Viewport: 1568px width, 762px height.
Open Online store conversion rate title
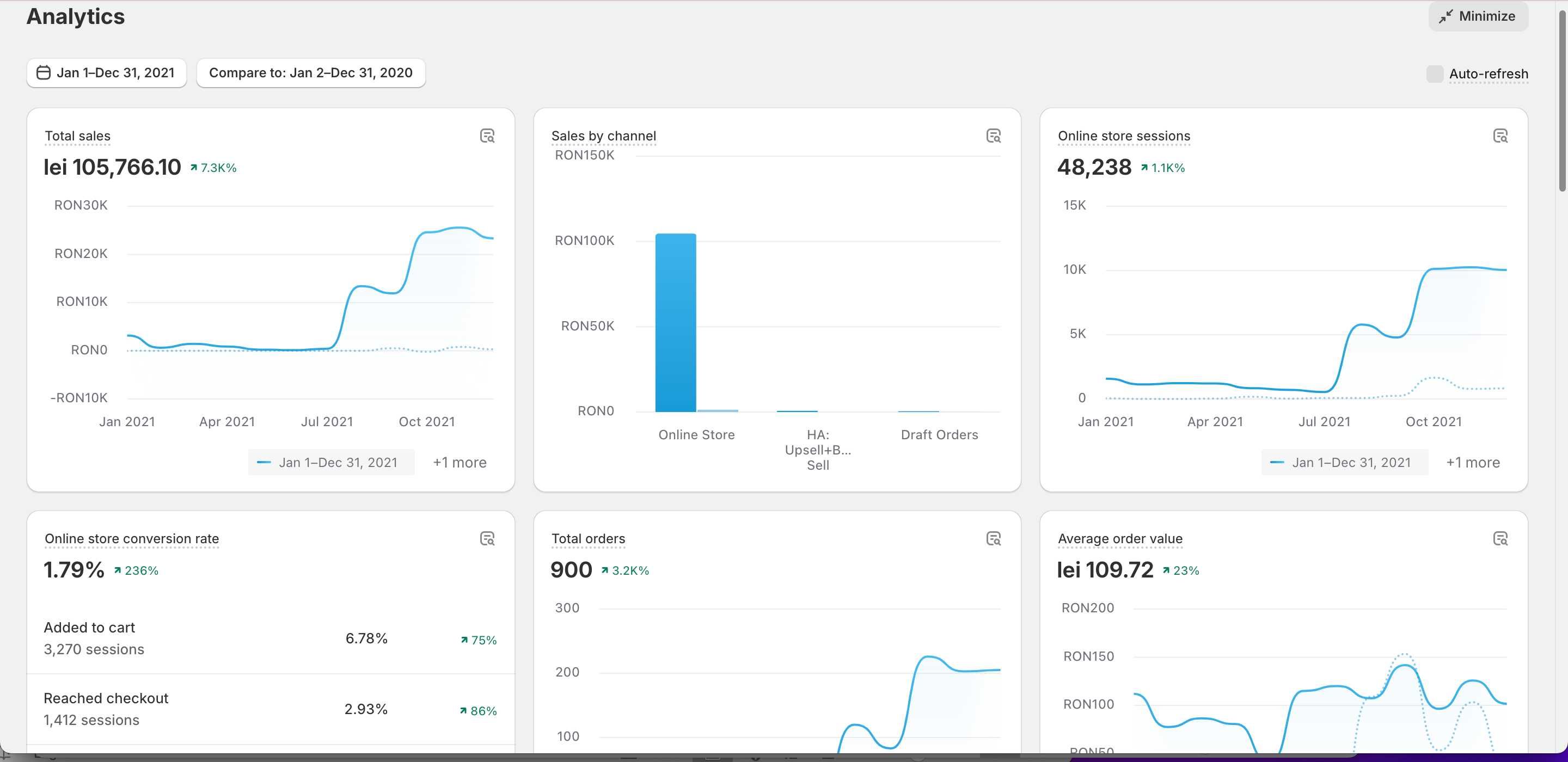click(x=131, y=539)
